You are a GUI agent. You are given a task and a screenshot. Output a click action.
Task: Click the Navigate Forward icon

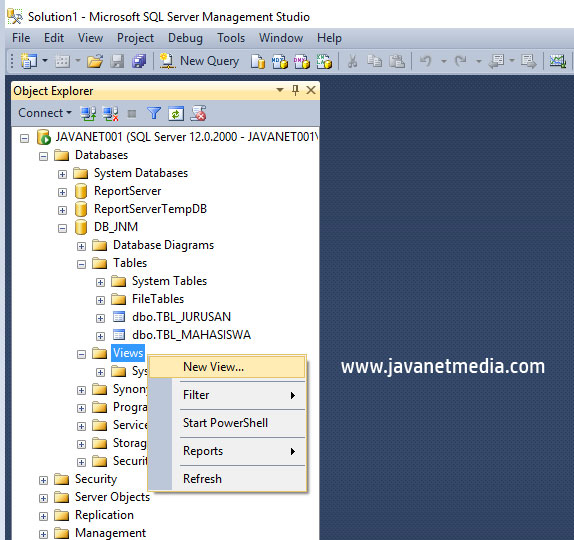click(x=529, y=61)
